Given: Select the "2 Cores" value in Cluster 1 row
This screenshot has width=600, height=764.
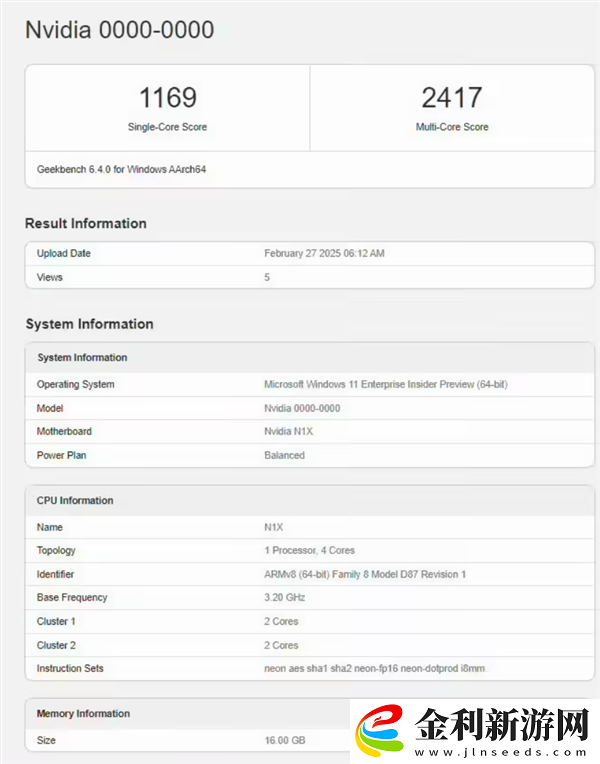Looking at the screenshot, I should click(x=281, y=621).
